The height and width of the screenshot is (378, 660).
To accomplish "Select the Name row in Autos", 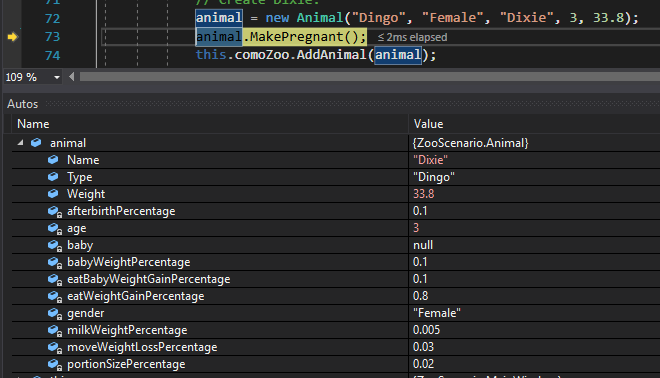I will (336, 160).
